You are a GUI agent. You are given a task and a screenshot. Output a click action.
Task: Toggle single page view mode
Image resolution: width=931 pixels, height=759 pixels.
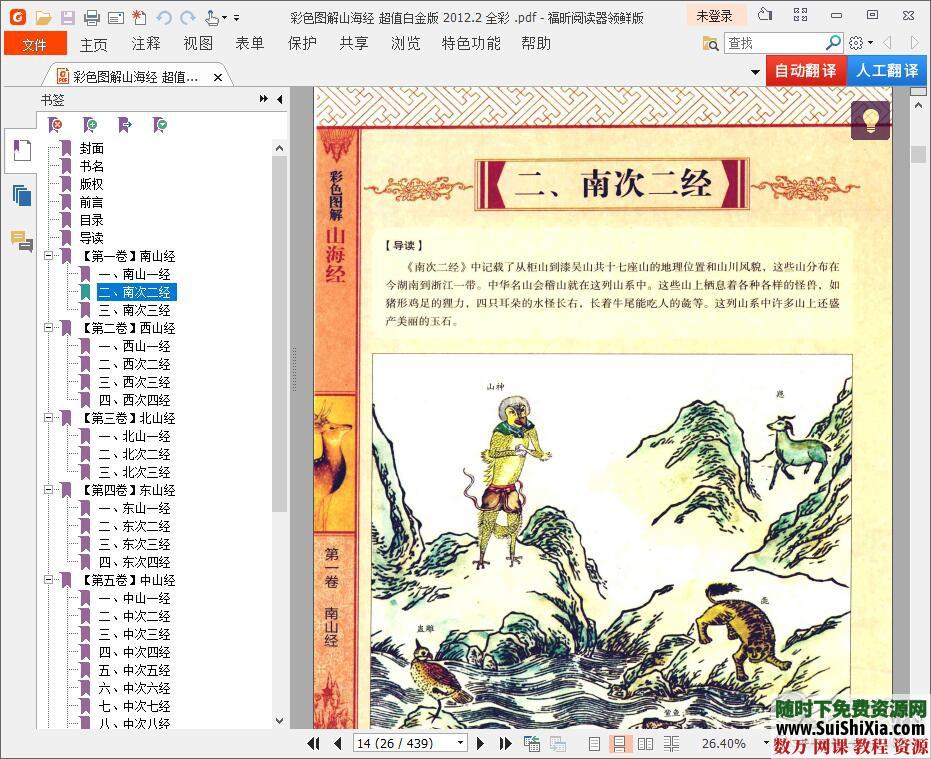[594, 744]
